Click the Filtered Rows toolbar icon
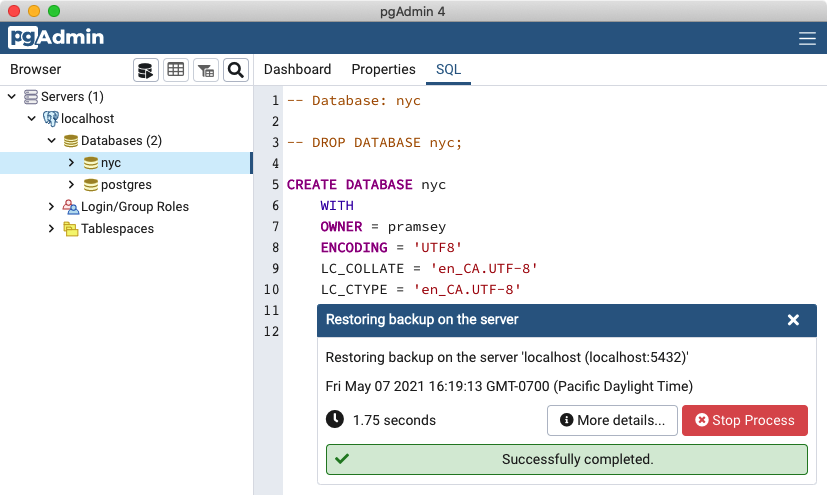Image resolution: width=827 pixels, height=495 pixels. 206,70
